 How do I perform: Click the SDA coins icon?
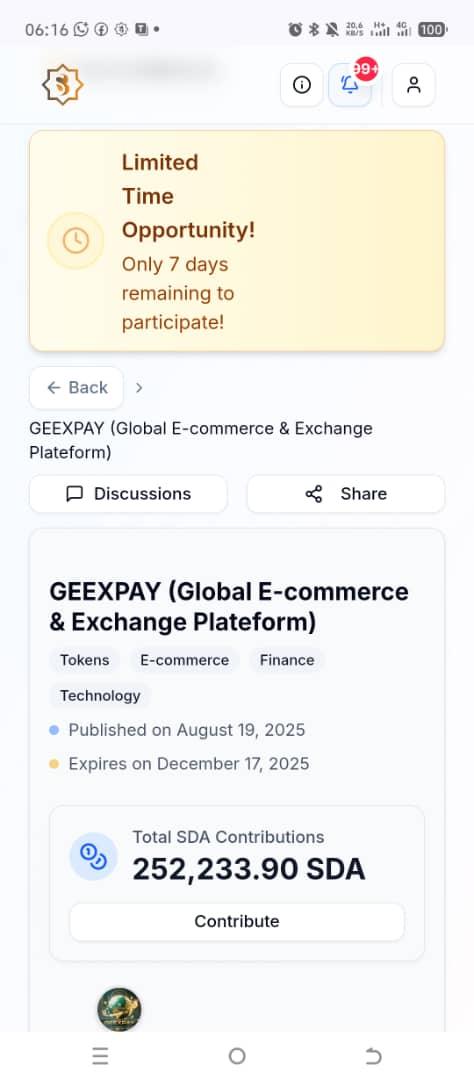[x=94, y=856]
